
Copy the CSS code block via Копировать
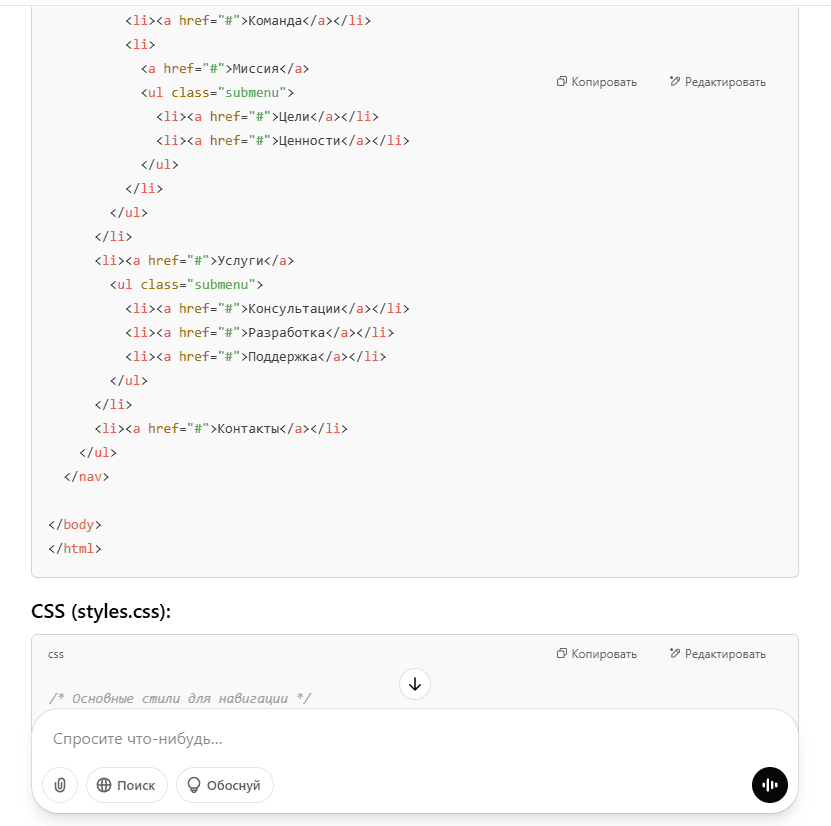(x=597, y=654)
